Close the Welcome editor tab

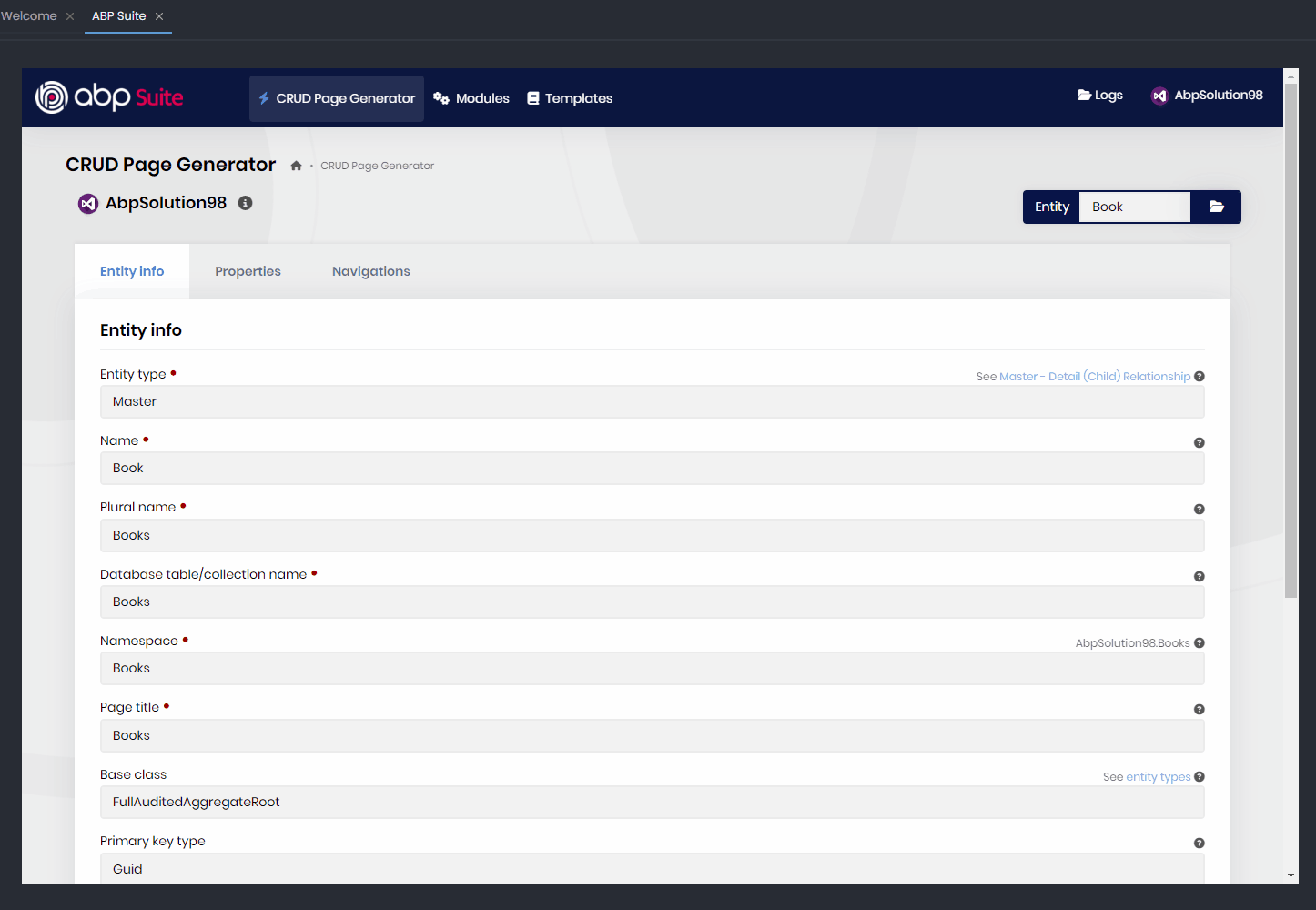(x=70, y=16)
